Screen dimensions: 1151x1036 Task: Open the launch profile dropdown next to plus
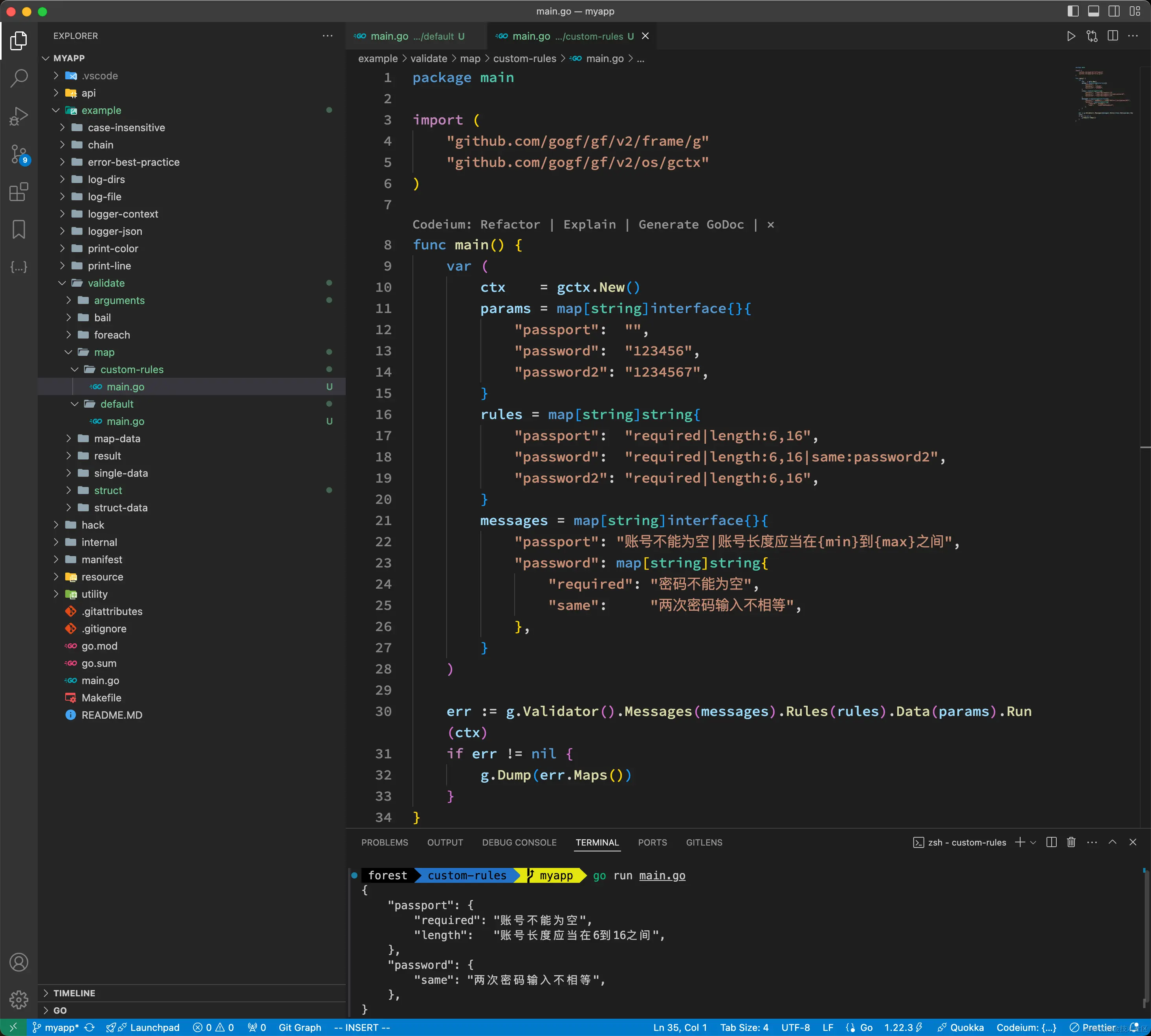(1033, 842)
